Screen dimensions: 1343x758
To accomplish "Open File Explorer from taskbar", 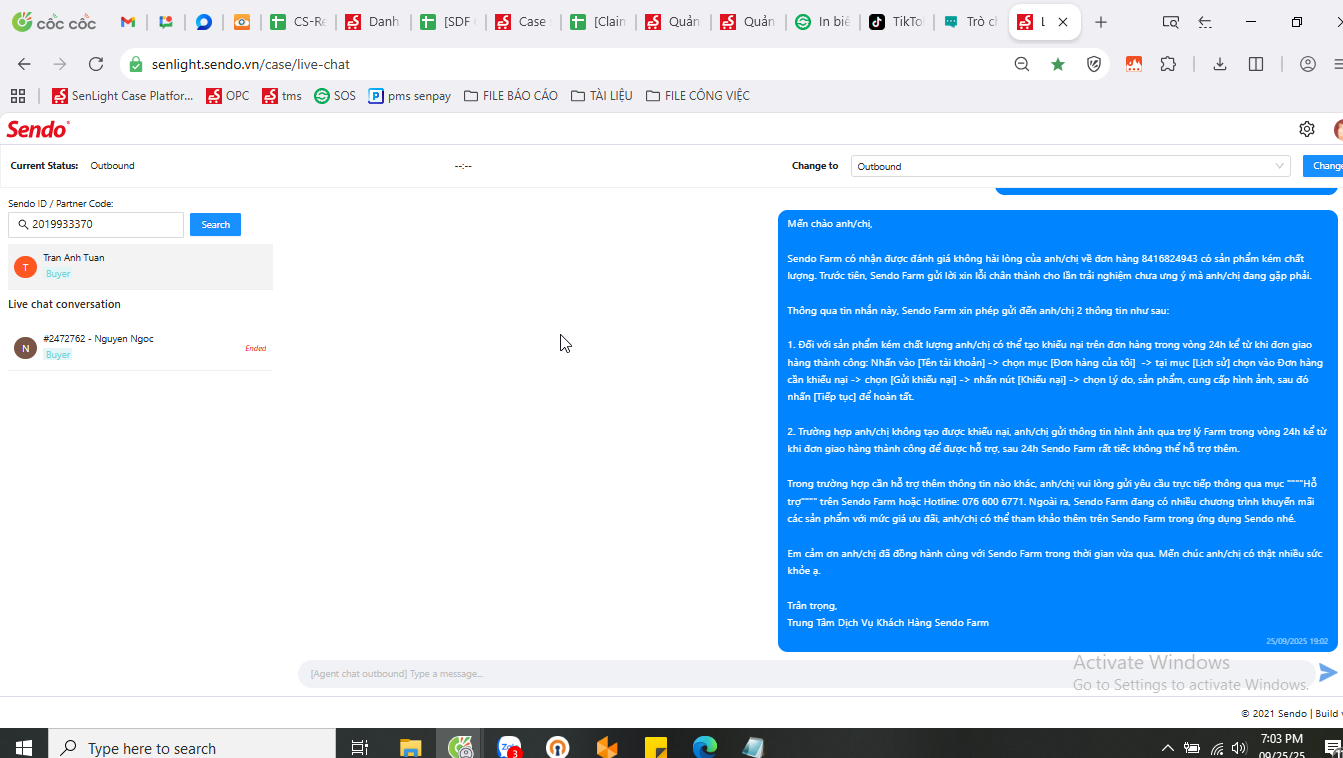I will pyautogui.click(x=411, y=747).
